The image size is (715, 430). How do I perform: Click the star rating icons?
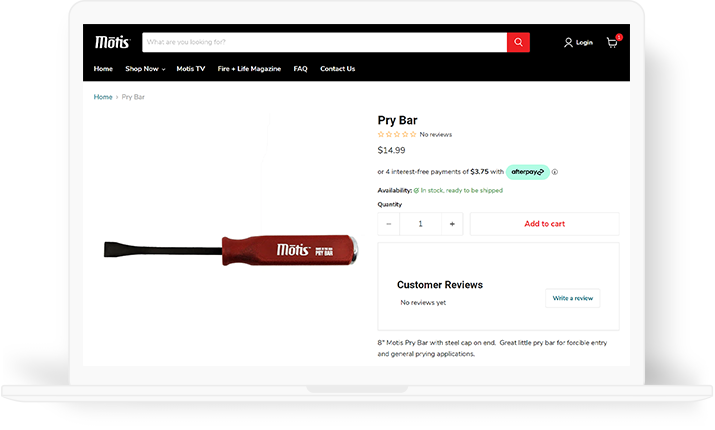[397, 135]
